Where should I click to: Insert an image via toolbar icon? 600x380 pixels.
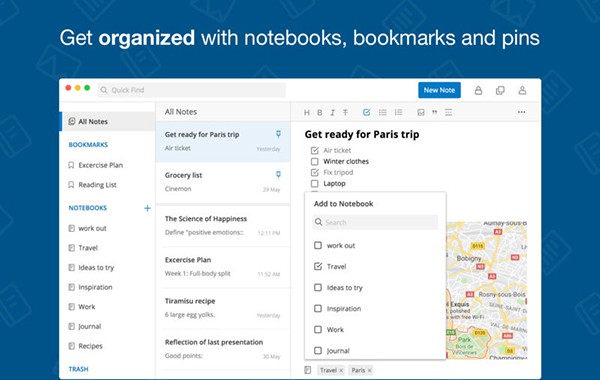point(421,112)
